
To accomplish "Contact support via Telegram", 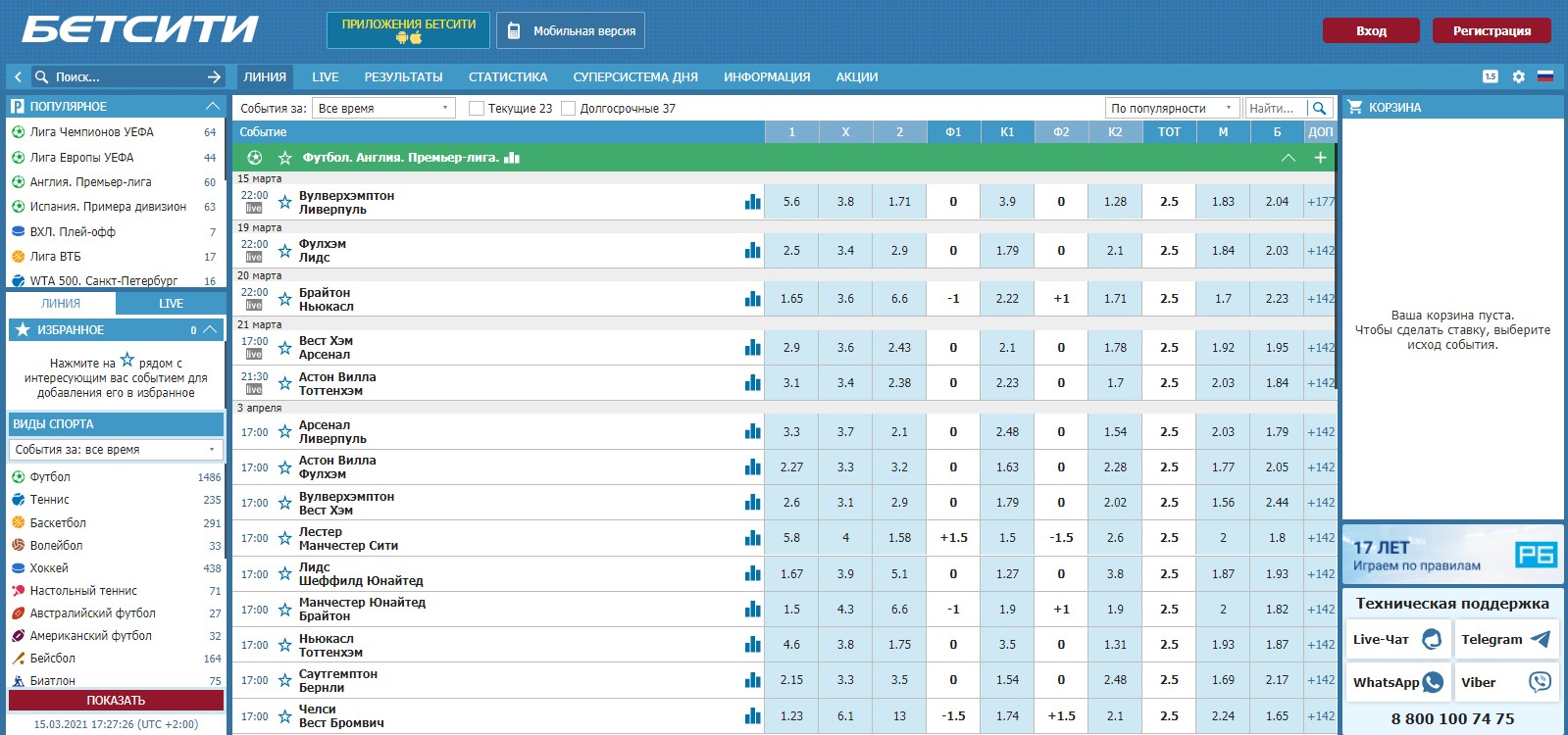I will click(1505, 639).
